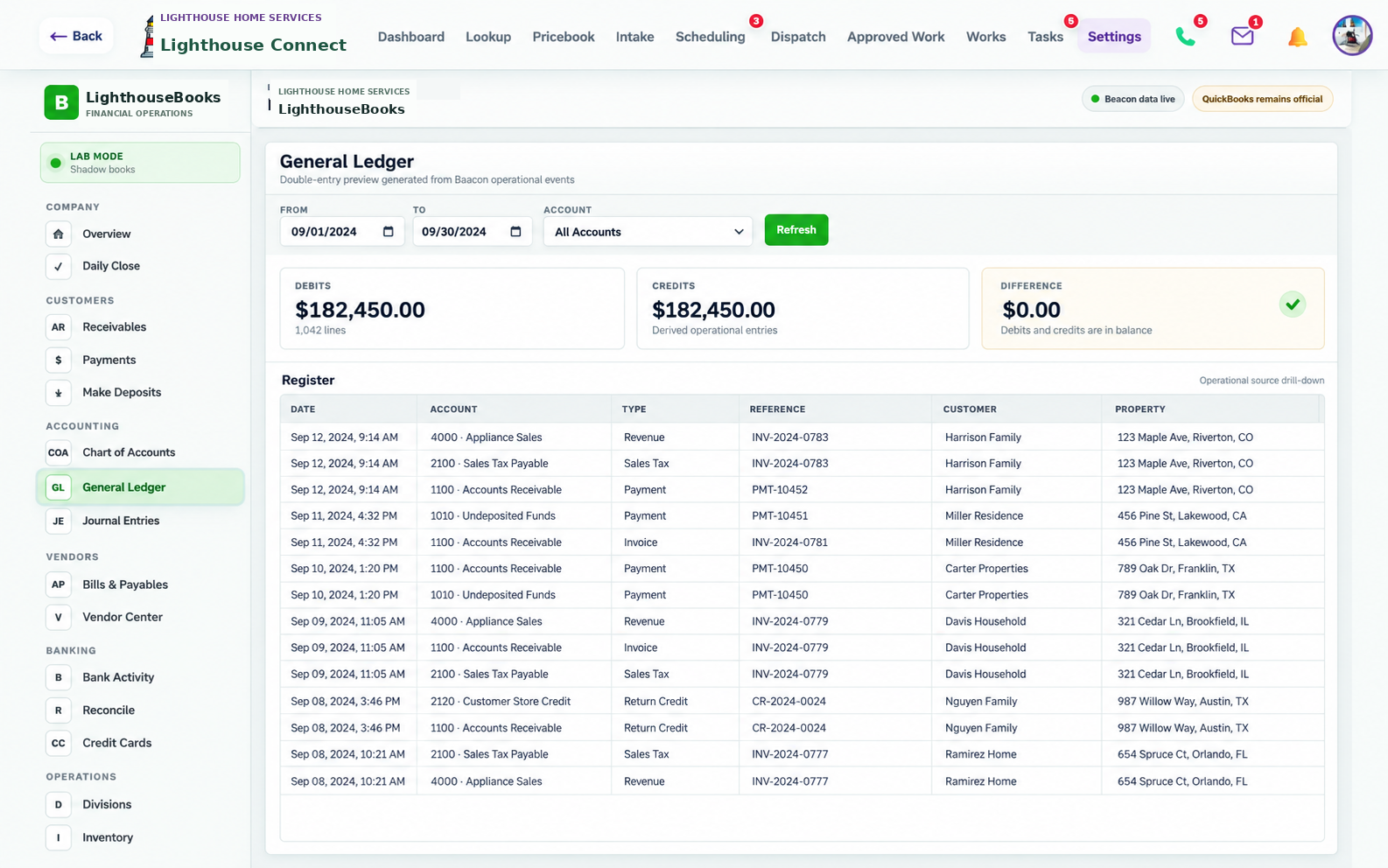The image size is (1388, 868).
Task: Click the Lighthouse Connect logo icon
Action: 148,37
